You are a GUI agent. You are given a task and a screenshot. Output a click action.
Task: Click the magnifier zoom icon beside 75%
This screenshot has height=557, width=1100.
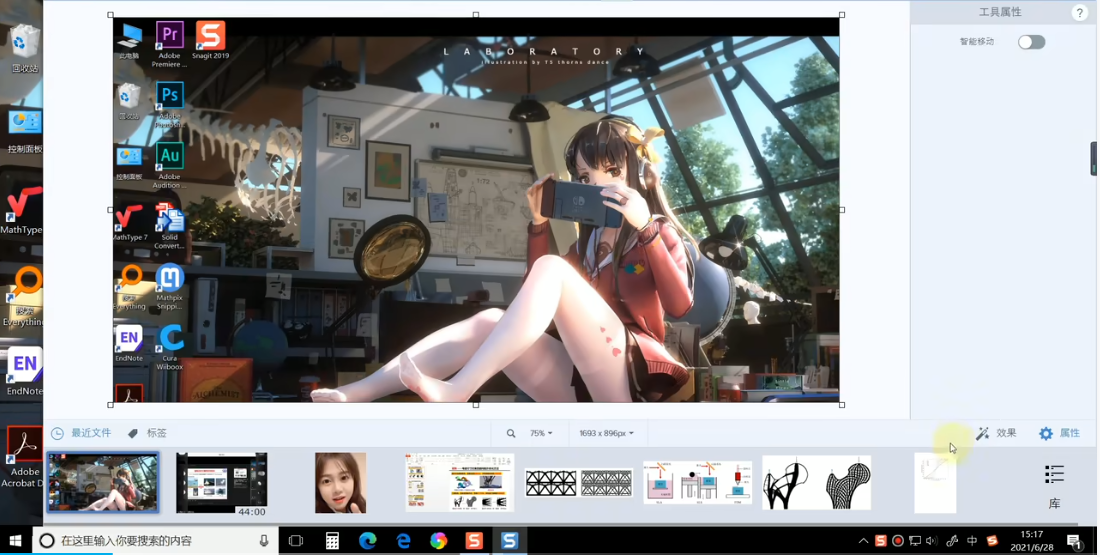(511, 434)
